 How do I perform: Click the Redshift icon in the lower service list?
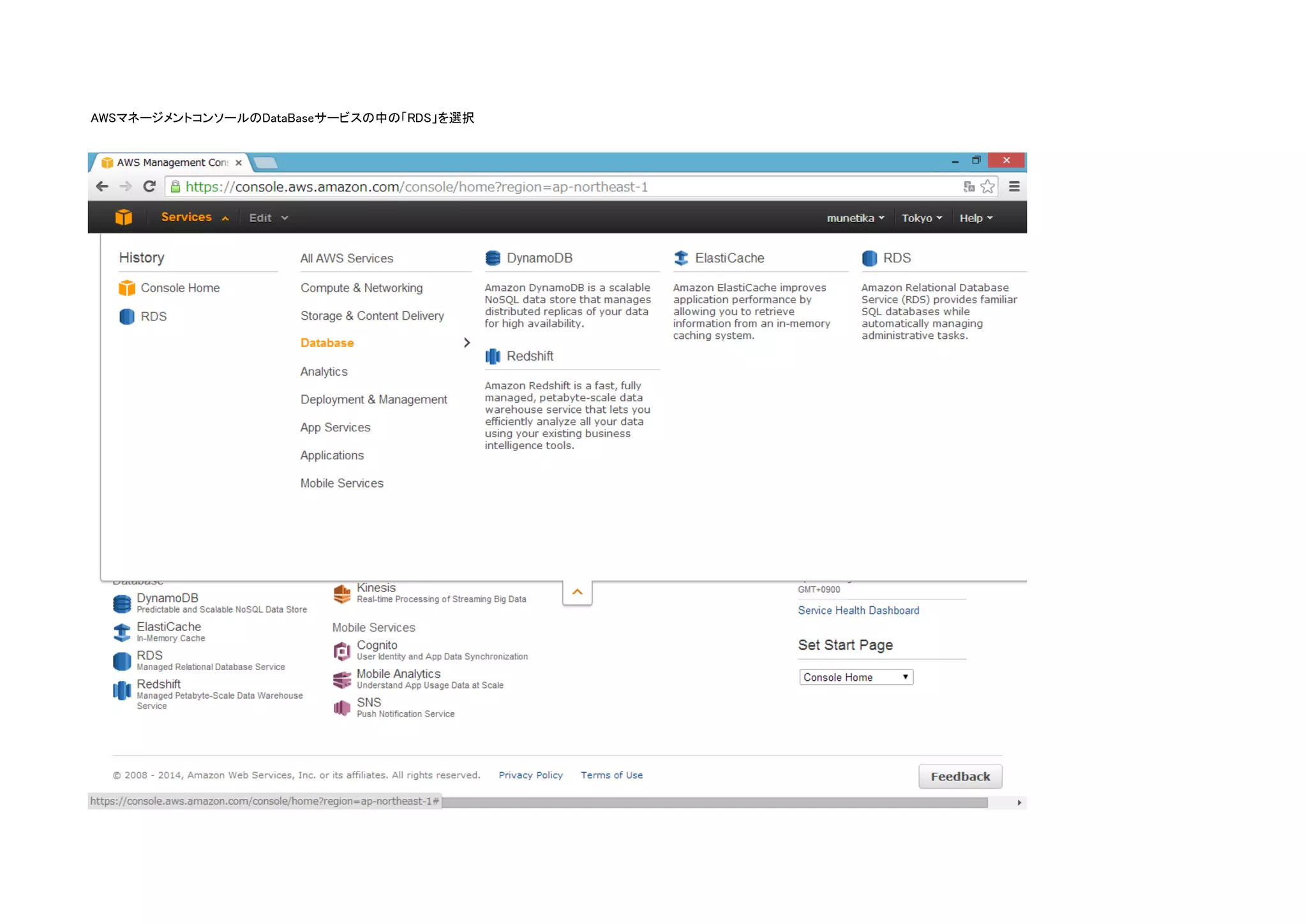(x=122, y=690)
